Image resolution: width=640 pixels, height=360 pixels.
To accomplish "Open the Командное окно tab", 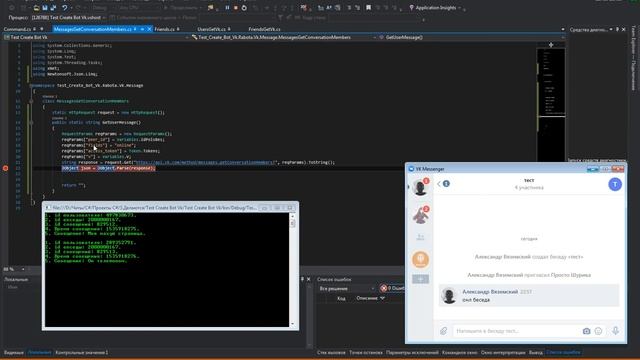I will pyautogui.click(x=459, y=352).
